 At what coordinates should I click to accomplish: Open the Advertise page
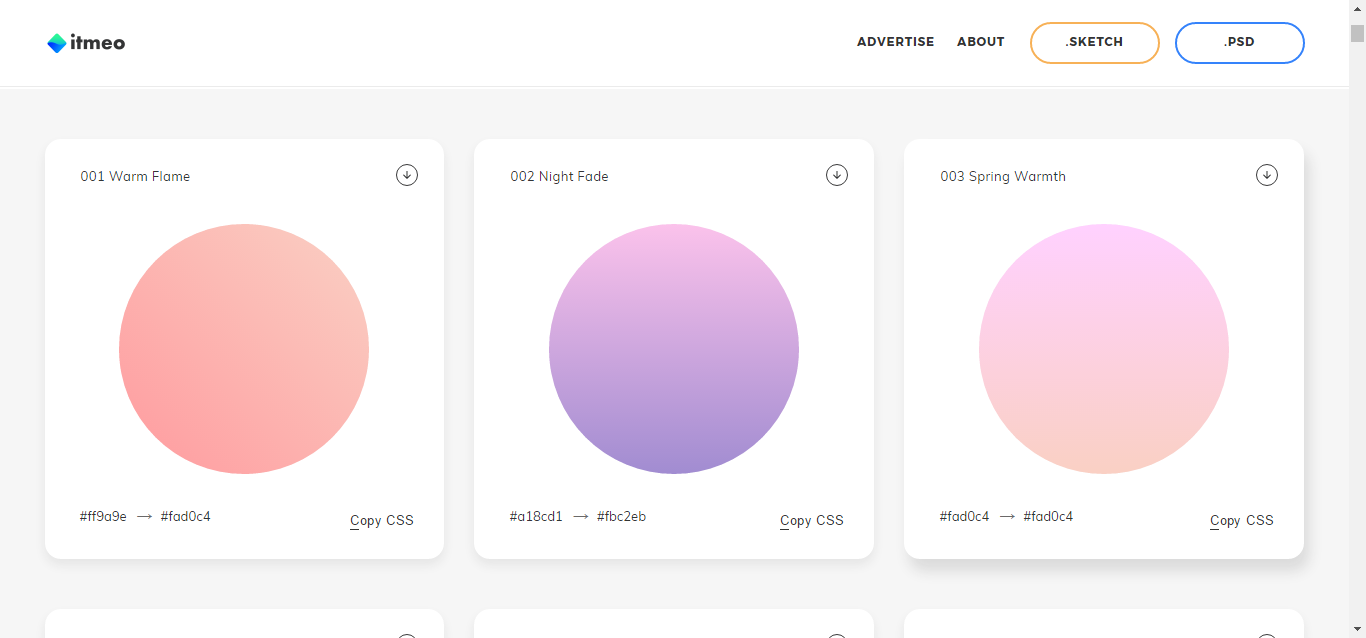tap(895, 42)
